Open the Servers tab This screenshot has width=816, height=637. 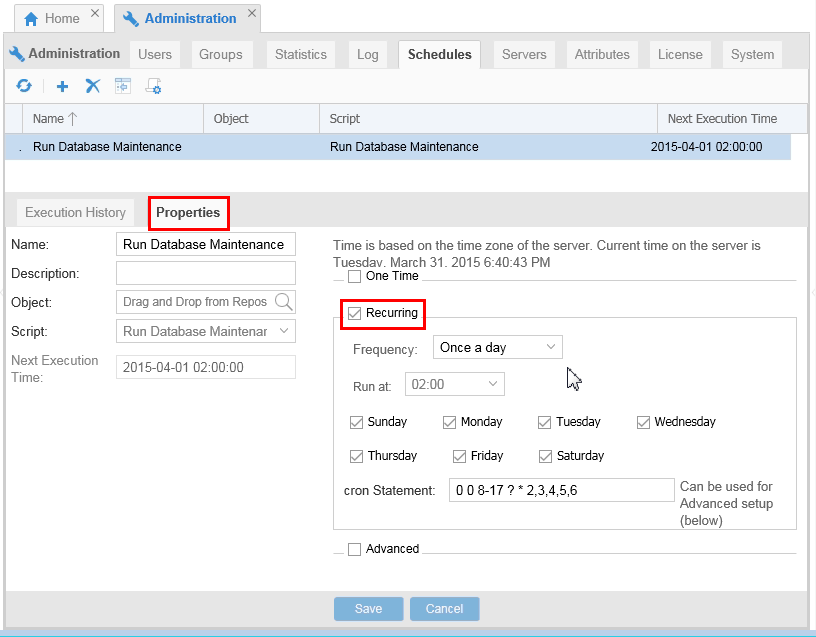pos(524,55)
